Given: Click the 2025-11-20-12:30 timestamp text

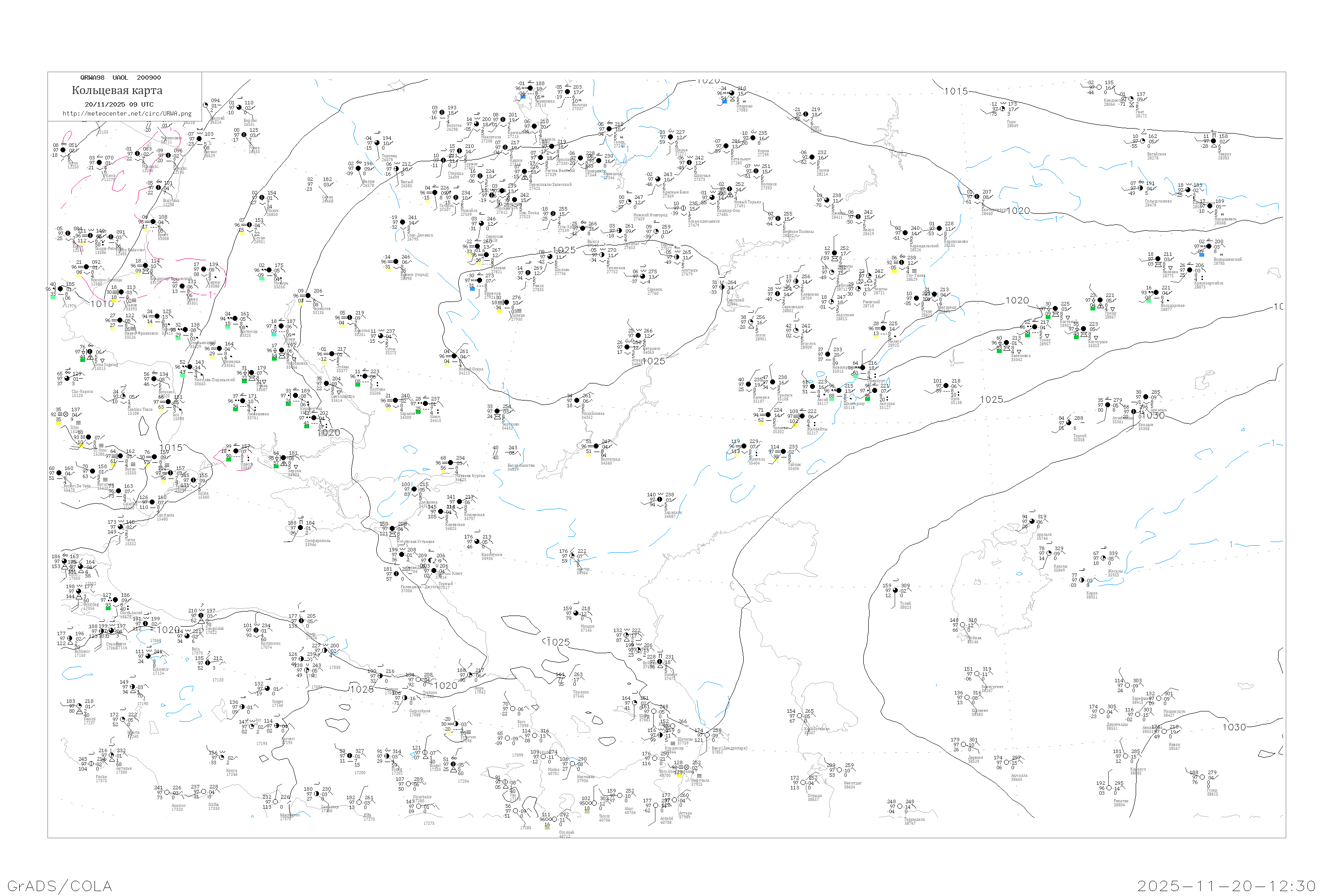Looking at the screenshot, I should (x=1226, y=885).
